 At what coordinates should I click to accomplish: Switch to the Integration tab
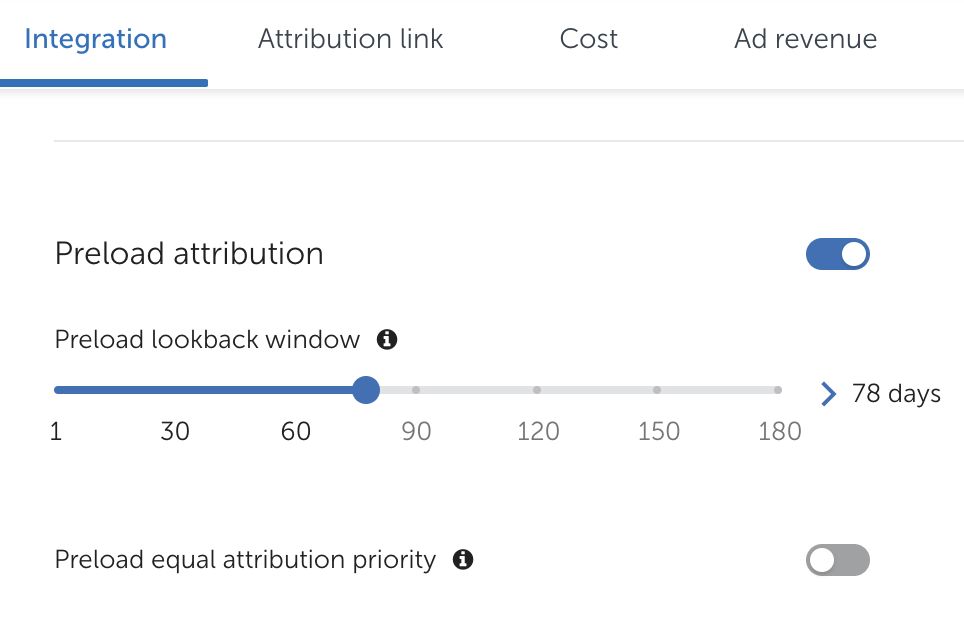click(96, 39)
